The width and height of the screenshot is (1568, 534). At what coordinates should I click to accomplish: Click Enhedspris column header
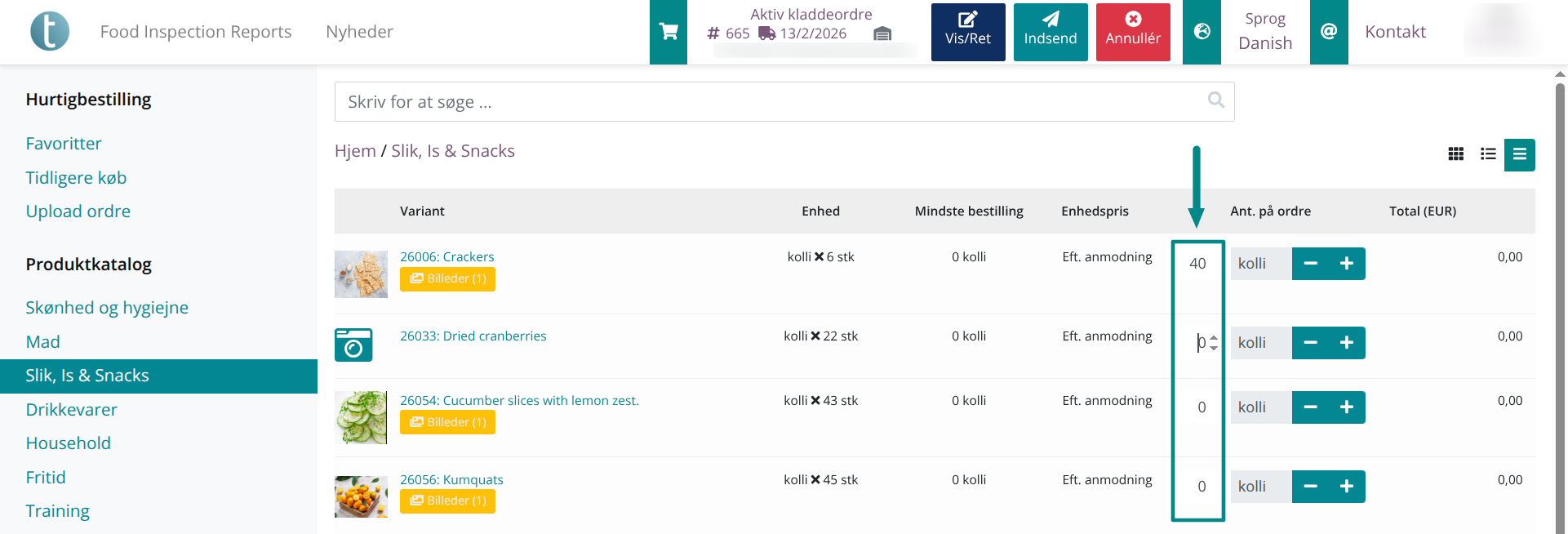point(1095,211)
